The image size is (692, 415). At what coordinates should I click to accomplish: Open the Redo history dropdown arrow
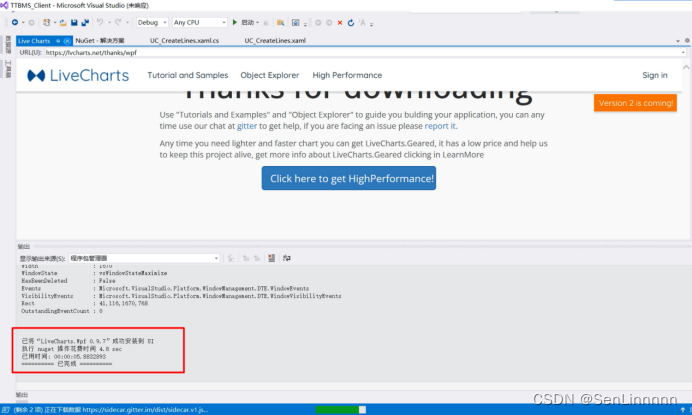(127, 23)
